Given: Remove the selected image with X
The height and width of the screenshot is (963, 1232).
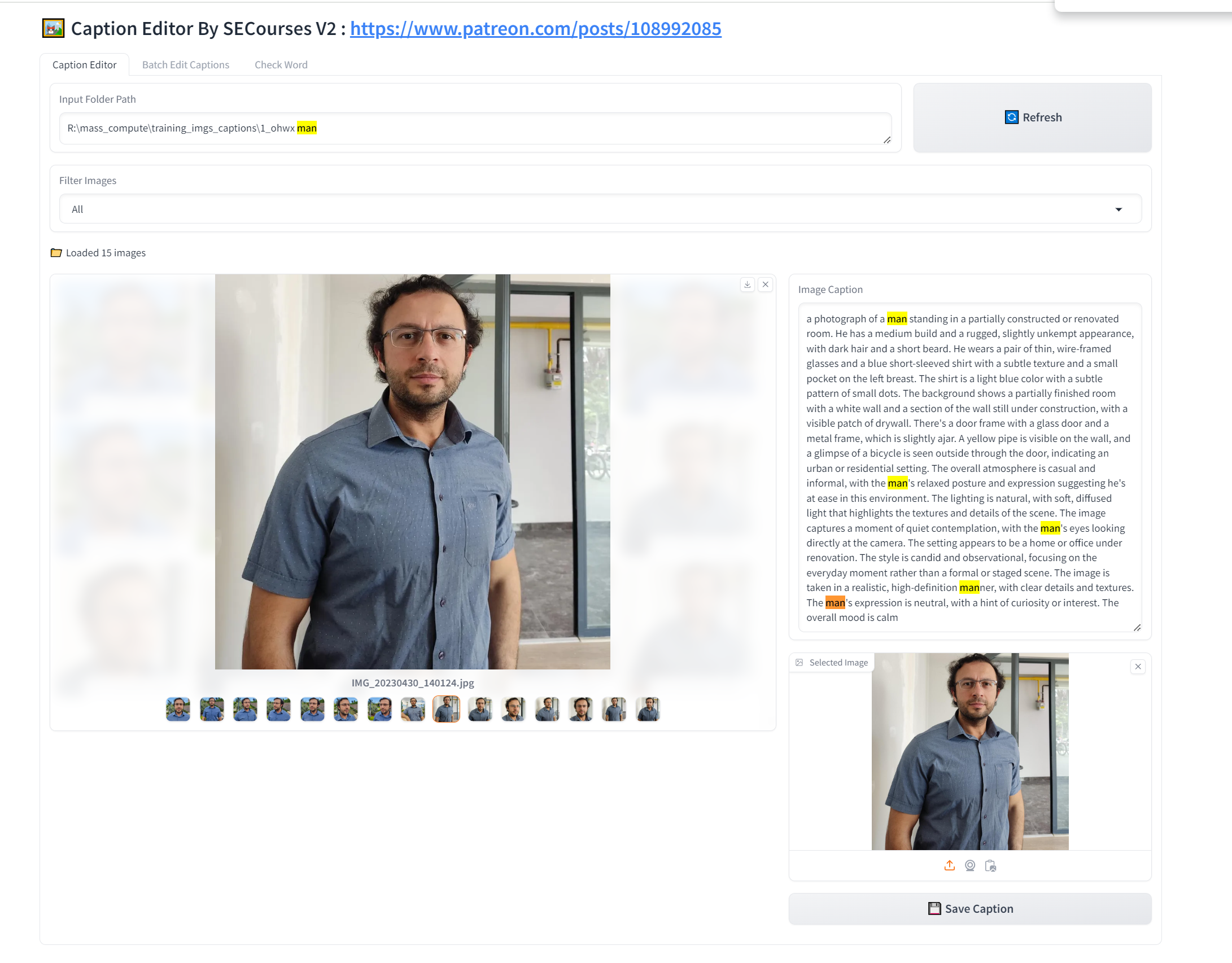Looking at the screenshot, I should tap(1138, 667).
